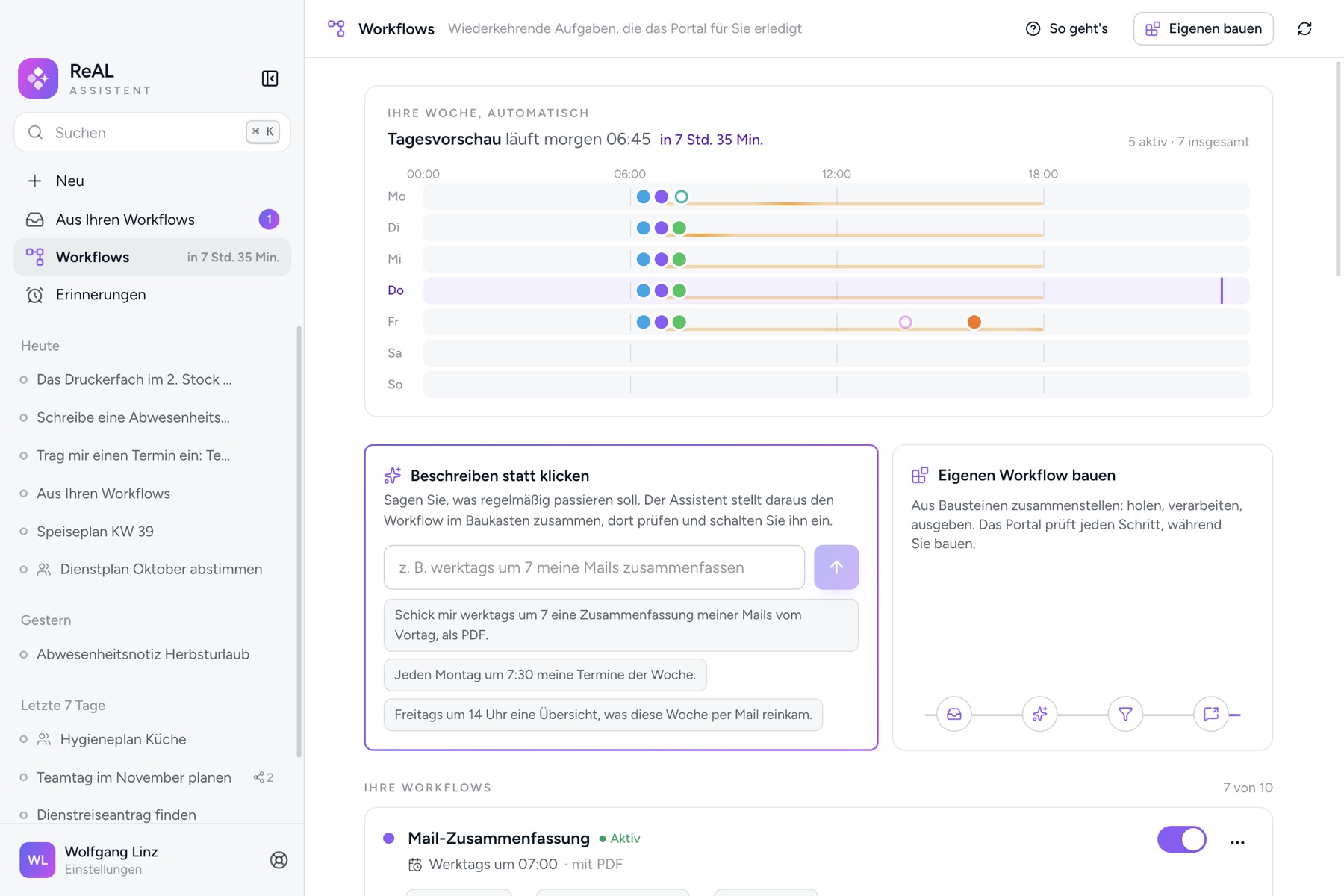
Task: Focus the Suchen search field
Action: (x=152, y=132)
